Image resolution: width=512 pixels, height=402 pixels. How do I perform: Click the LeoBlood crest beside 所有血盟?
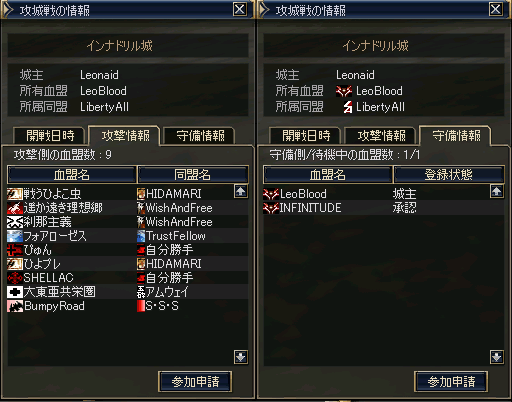[344, 91]
